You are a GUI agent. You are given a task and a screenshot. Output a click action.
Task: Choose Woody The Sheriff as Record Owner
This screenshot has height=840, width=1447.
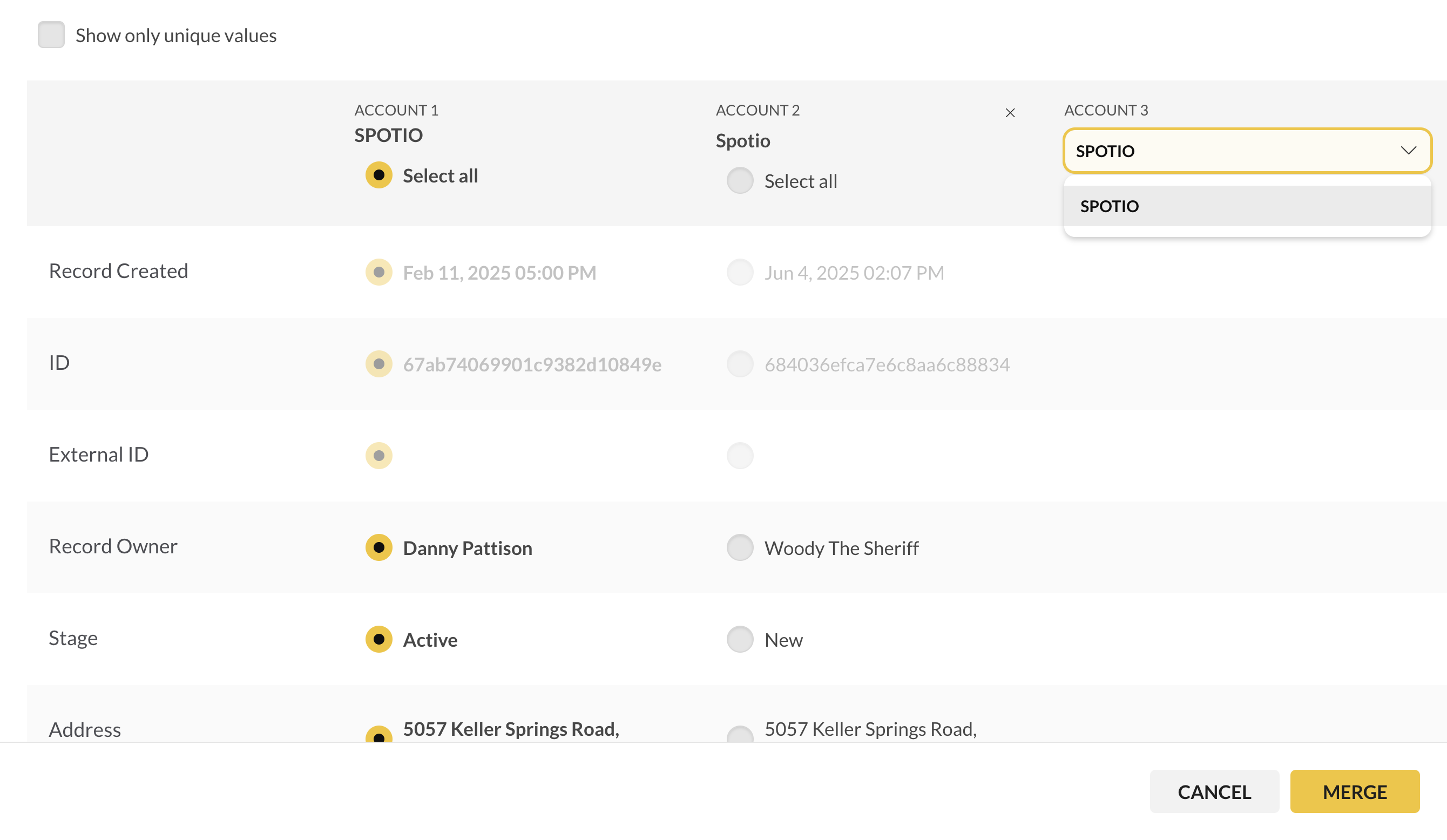740,548
